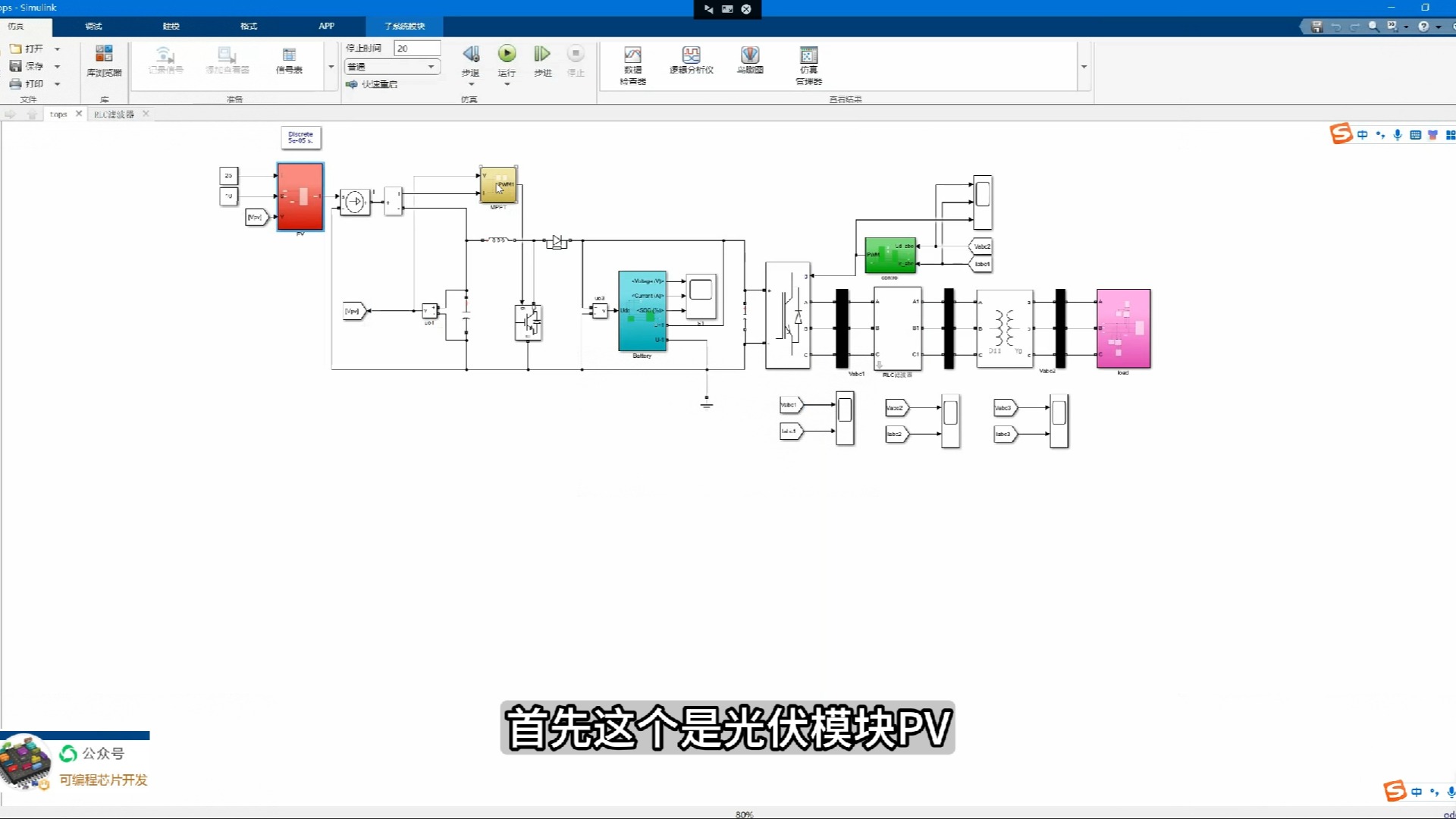Select the pink load block

pos(1124,328)
